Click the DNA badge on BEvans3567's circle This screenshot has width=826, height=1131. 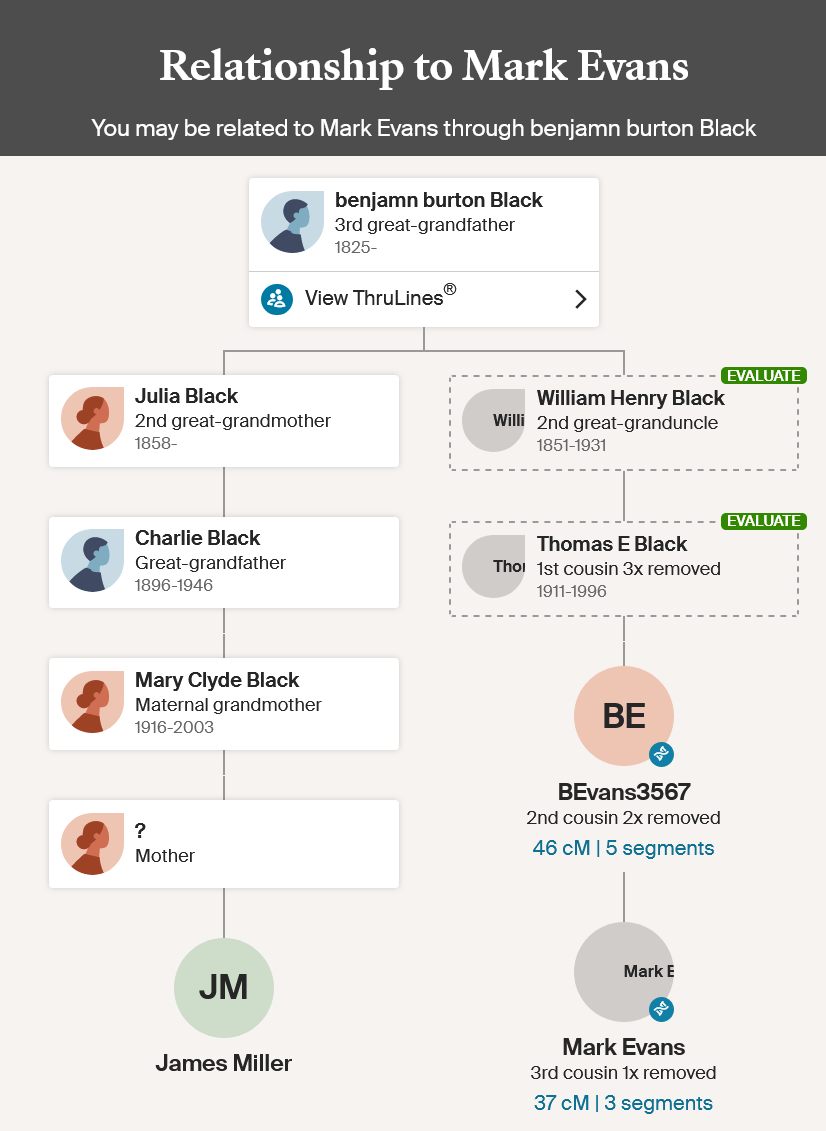pyautogui.click(x=662, y=754)
